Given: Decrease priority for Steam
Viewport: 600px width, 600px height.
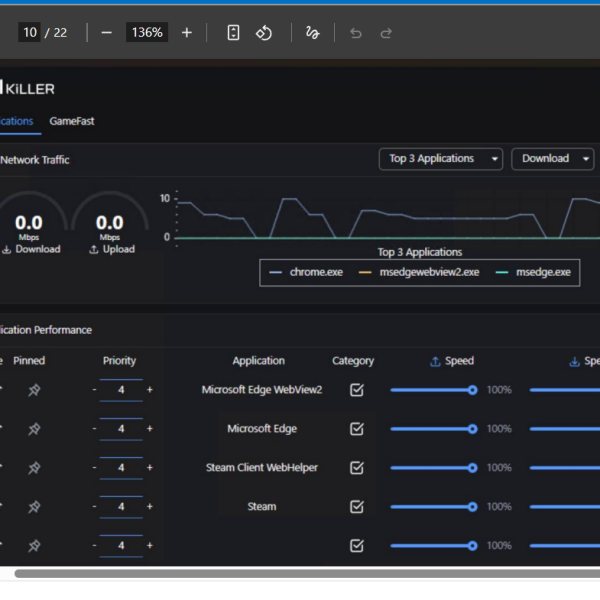Looking at the screenshot, I should pyautogui.click(x=94, y=506).
